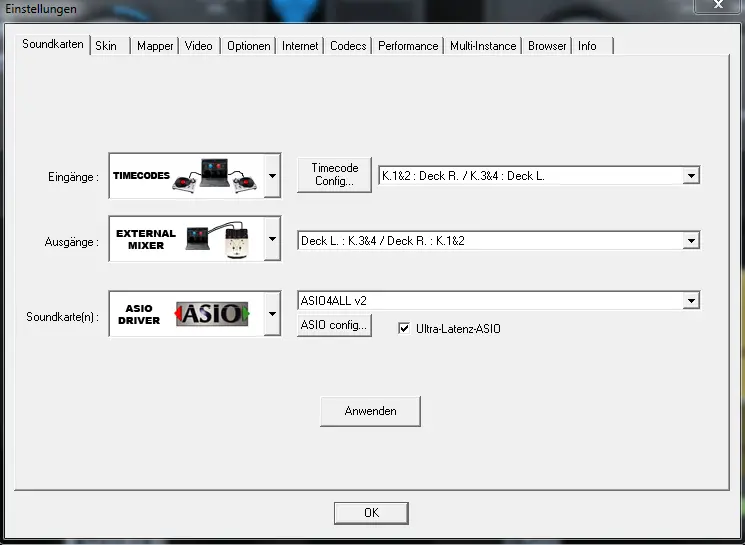This screenshot has width=745, height=545.
Task: Go to the Optionen tab
Action: (x=248, y=46)
